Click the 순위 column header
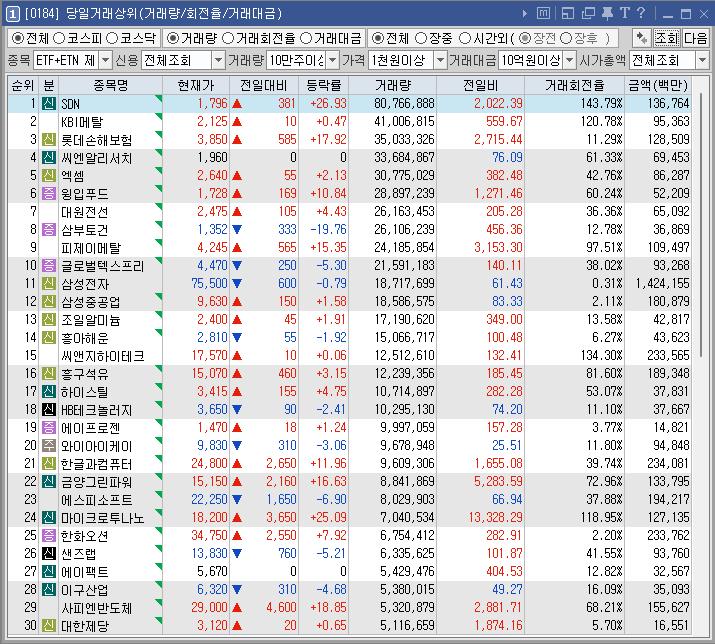The image size is (715, 644). [x=23, y=85]
